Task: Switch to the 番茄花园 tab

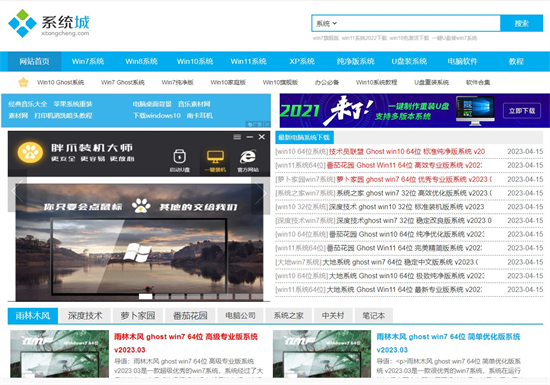Action: coord(190,316)
